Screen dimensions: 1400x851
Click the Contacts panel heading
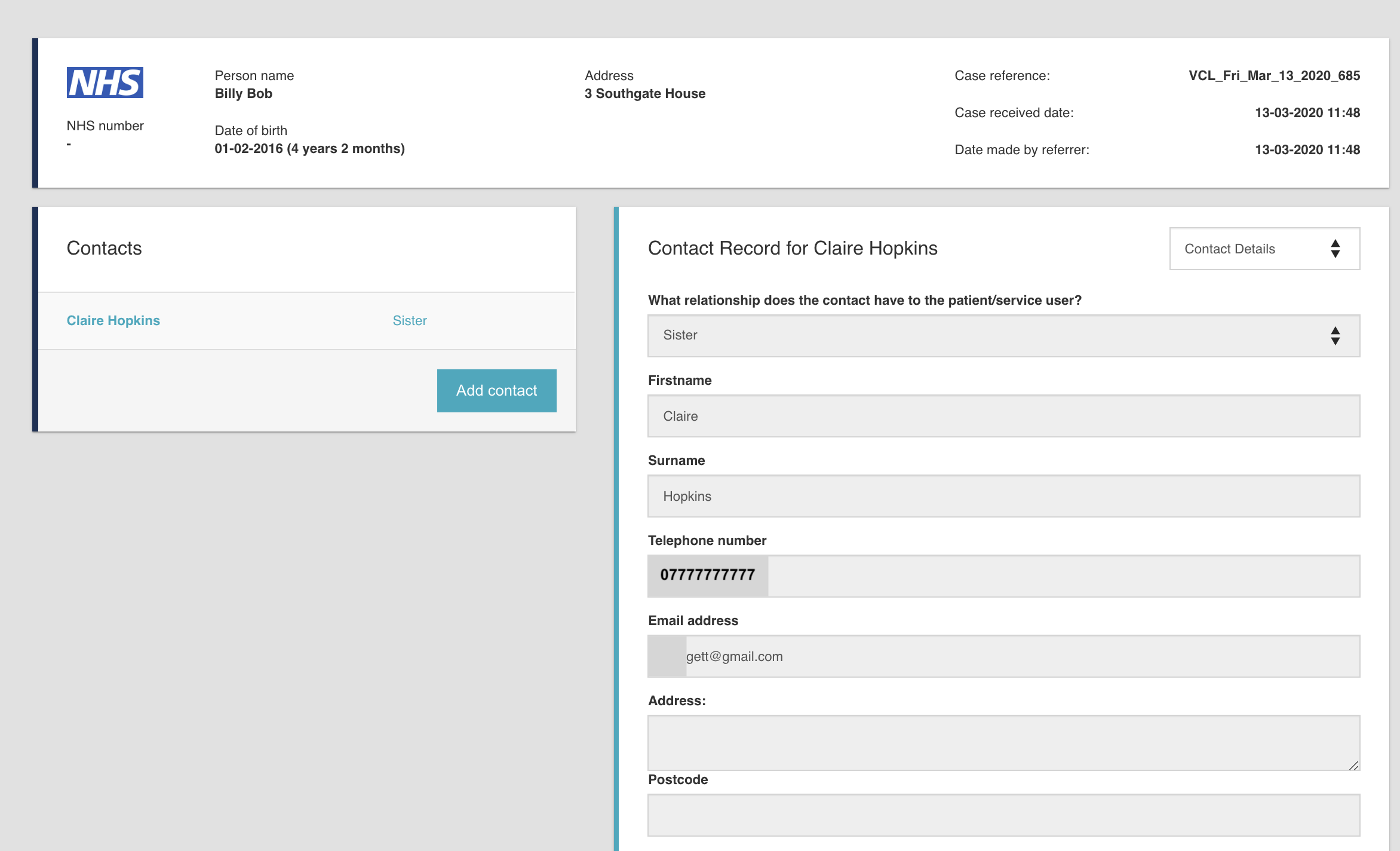pos(104,249)
